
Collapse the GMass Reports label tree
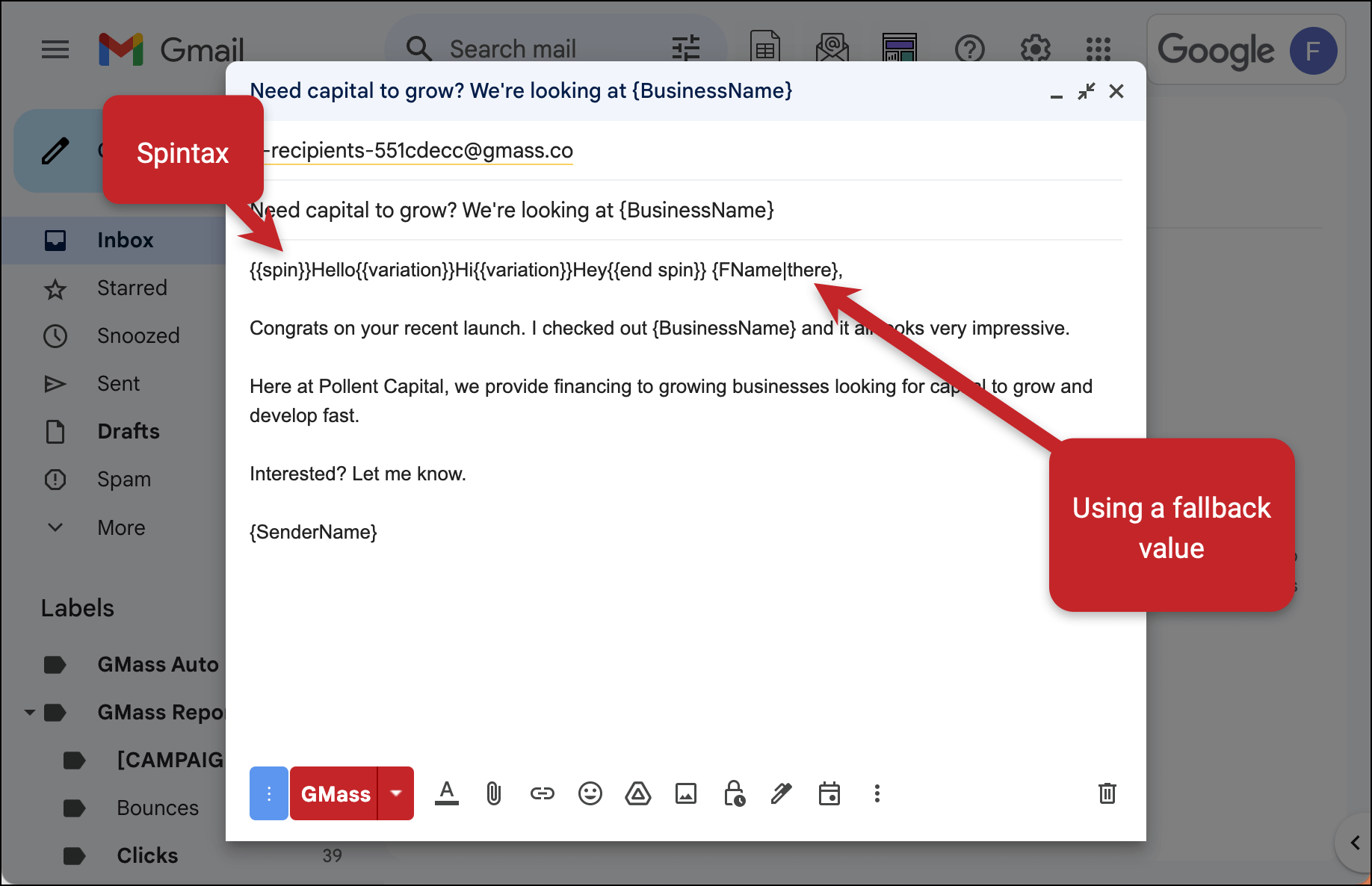[x=29, y=712]
